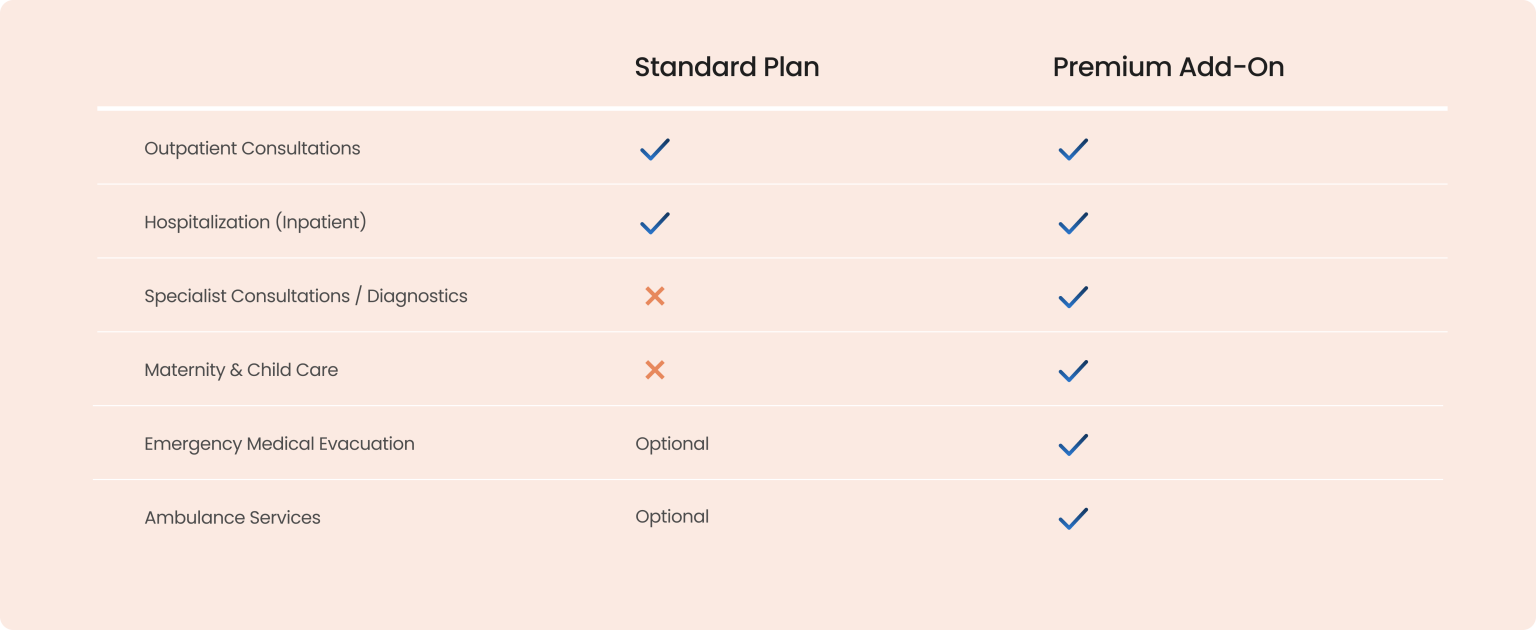Click Standard Plan checkmark for Outpatient Consultations
This screenshot has width=1536, height=630.
[x=655, y=150]
